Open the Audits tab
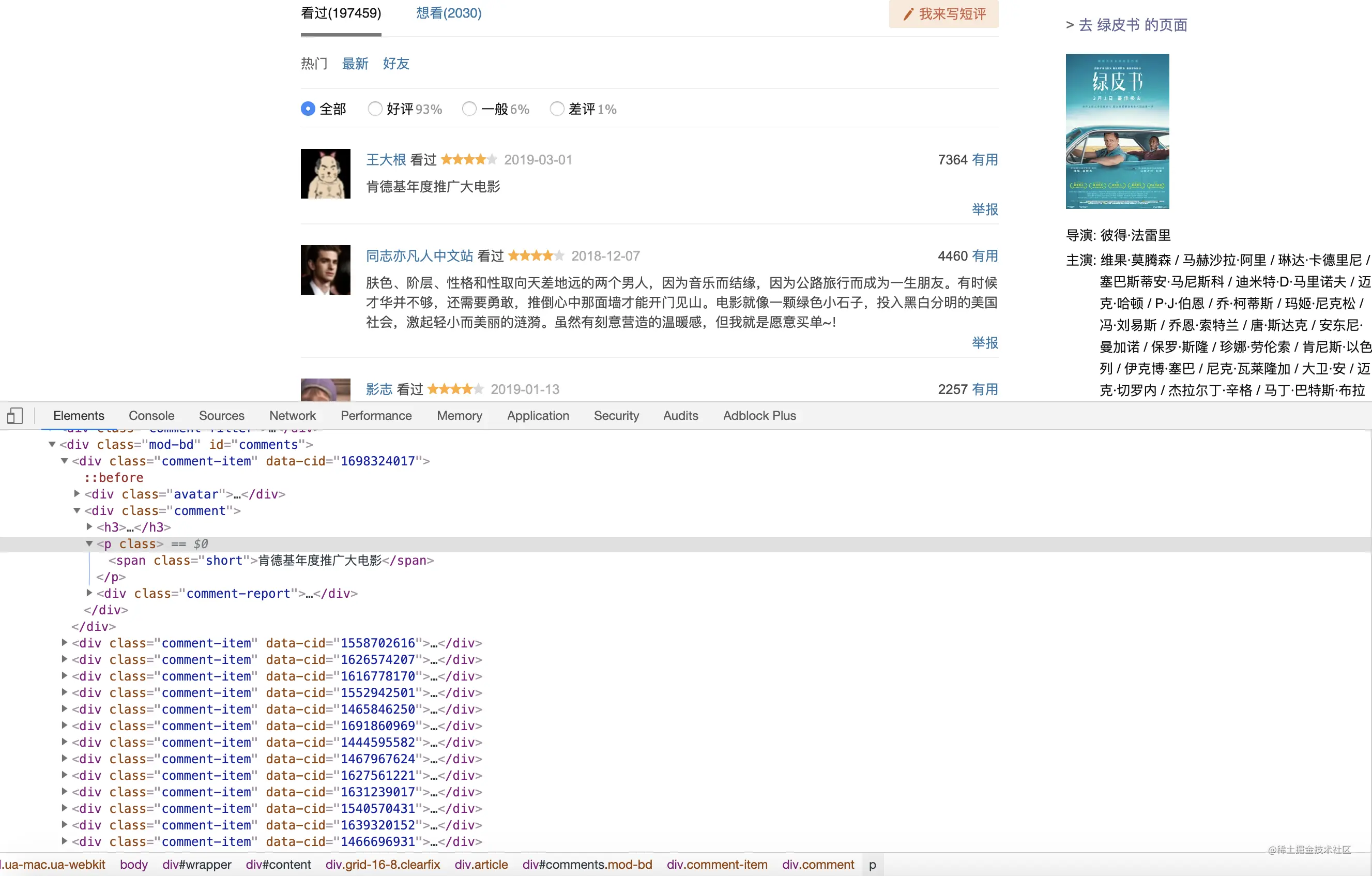 point(680,415)
